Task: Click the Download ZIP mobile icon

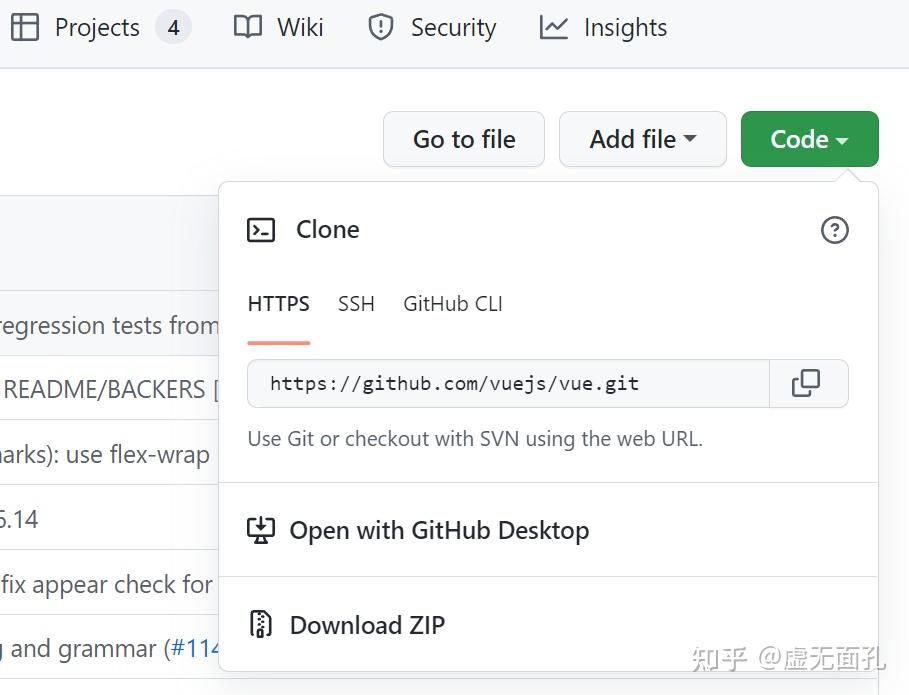Action: tap(260, 624)
